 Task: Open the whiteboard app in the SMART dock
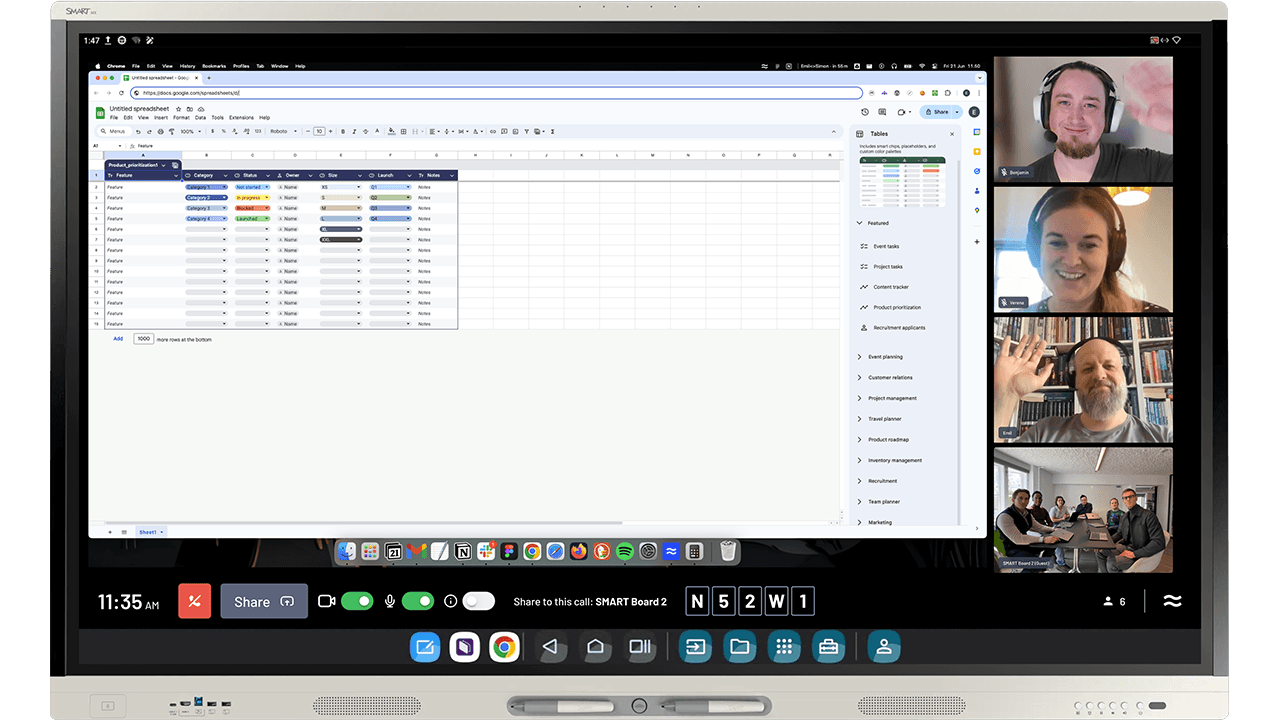425,647
